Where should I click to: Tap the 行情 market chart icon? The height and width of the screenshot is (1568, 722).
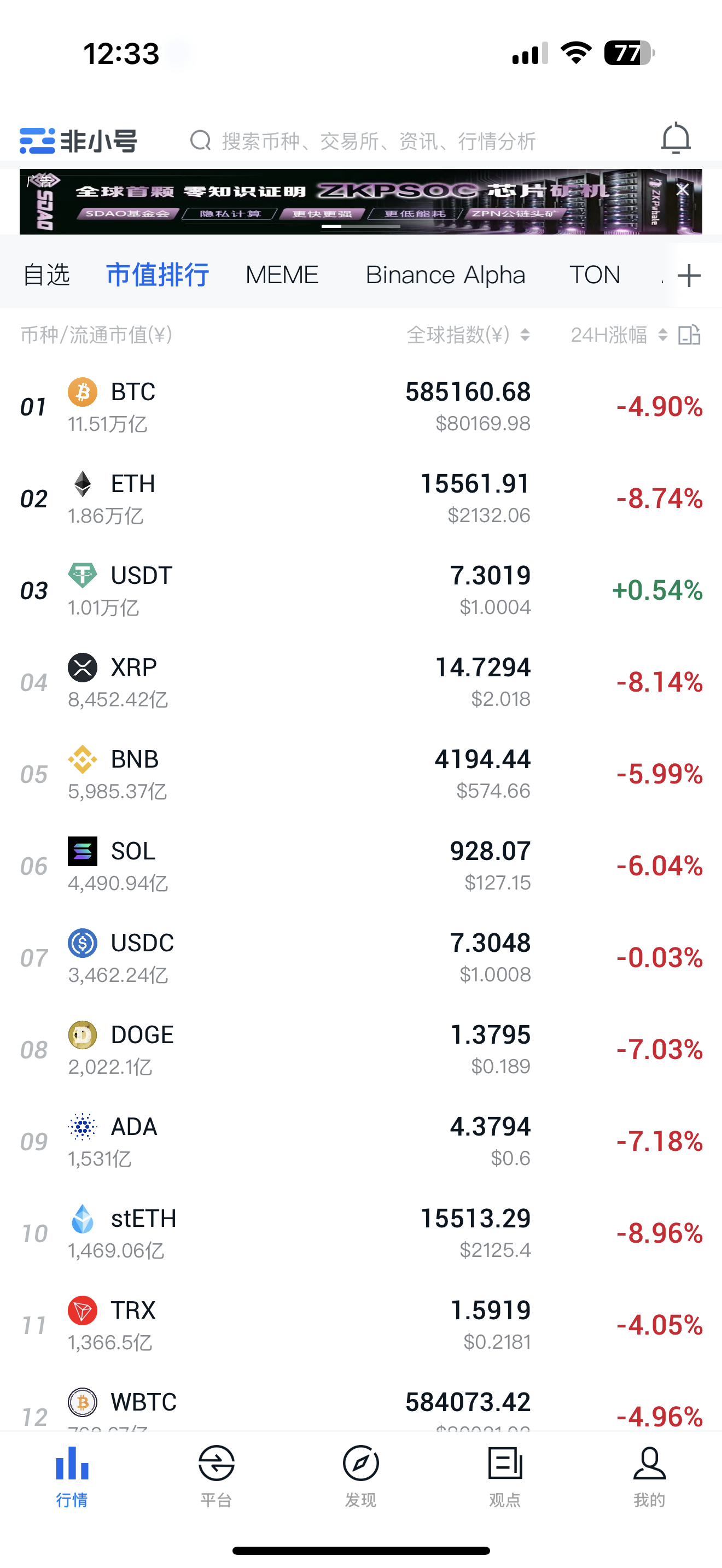[x=72, y=1464]
